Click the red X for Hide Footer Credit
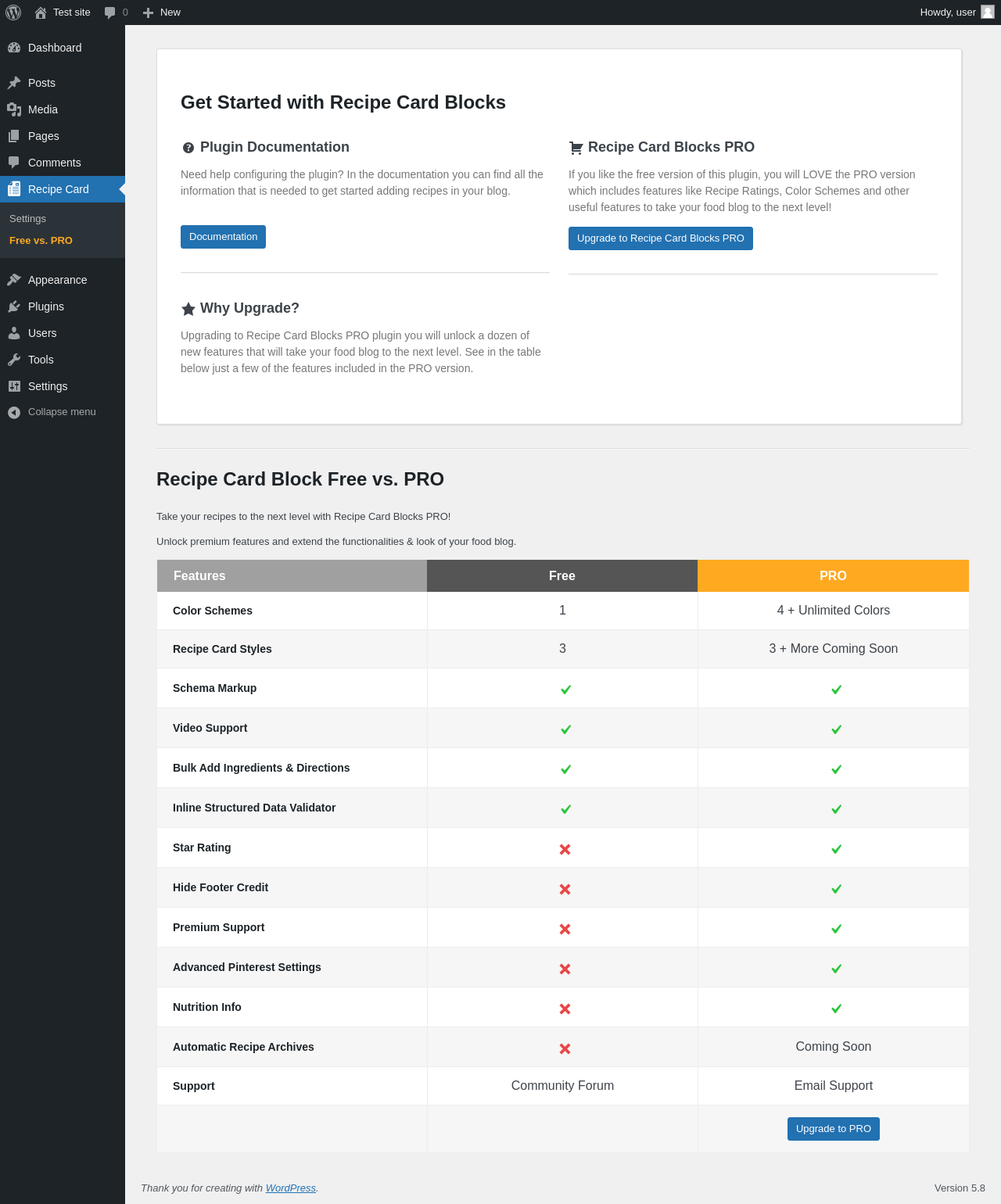 [x=565, y=889]
